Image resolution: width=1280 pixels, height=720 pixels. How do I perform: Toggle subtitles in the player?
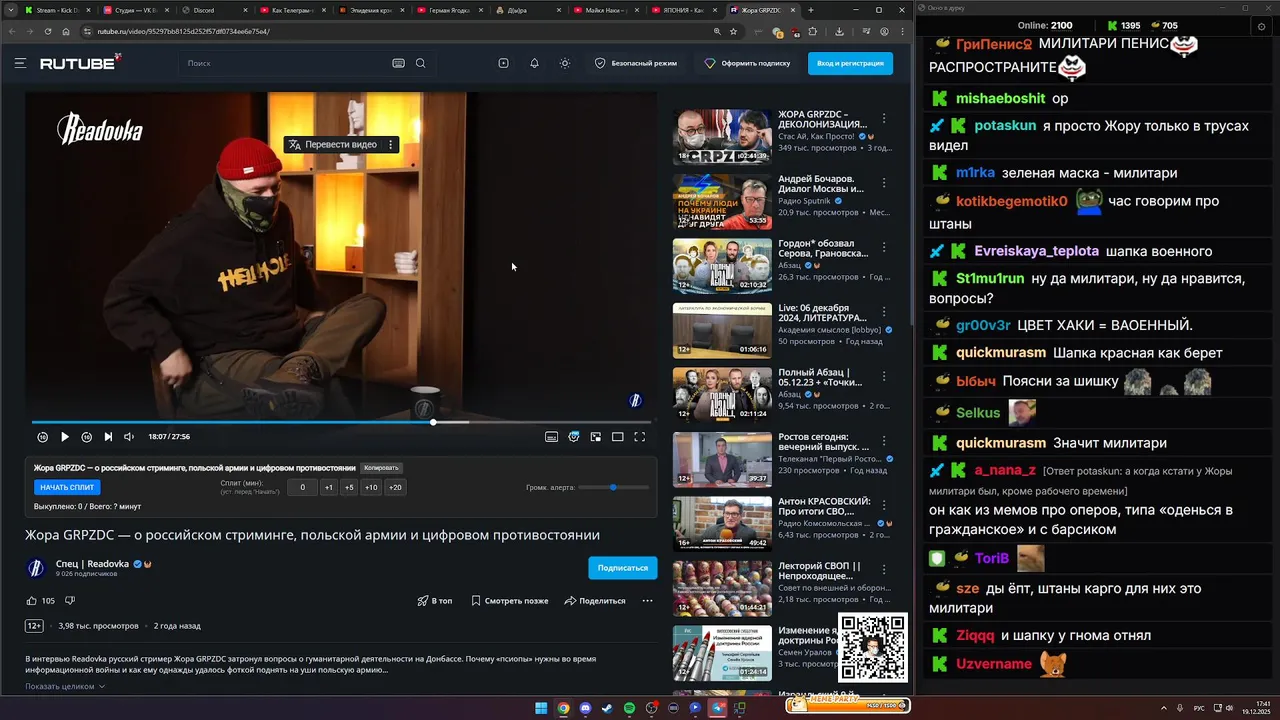[551, 437]
